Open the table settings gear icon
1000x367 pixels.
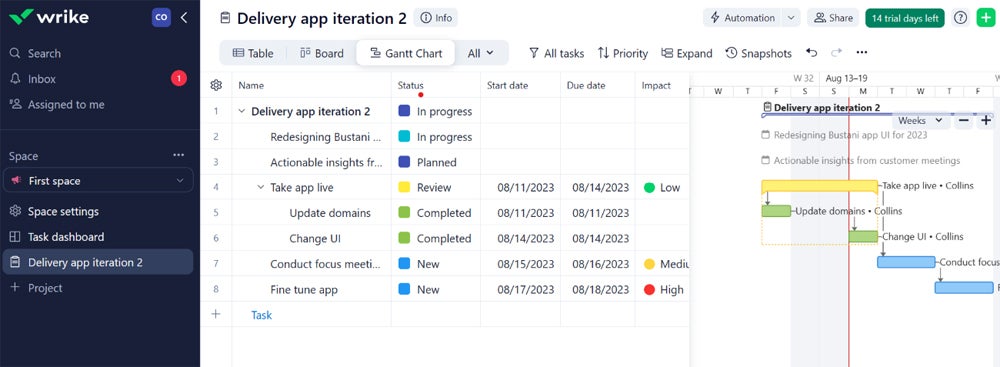(x=216, y=85)
